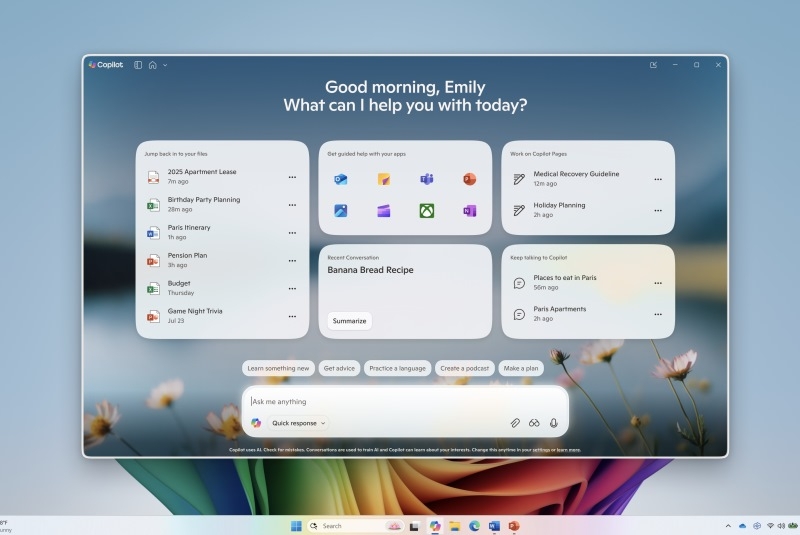Choose Create a podcast suggestion
This screenshot has width=800, height=535.
[x=464, y=368]
